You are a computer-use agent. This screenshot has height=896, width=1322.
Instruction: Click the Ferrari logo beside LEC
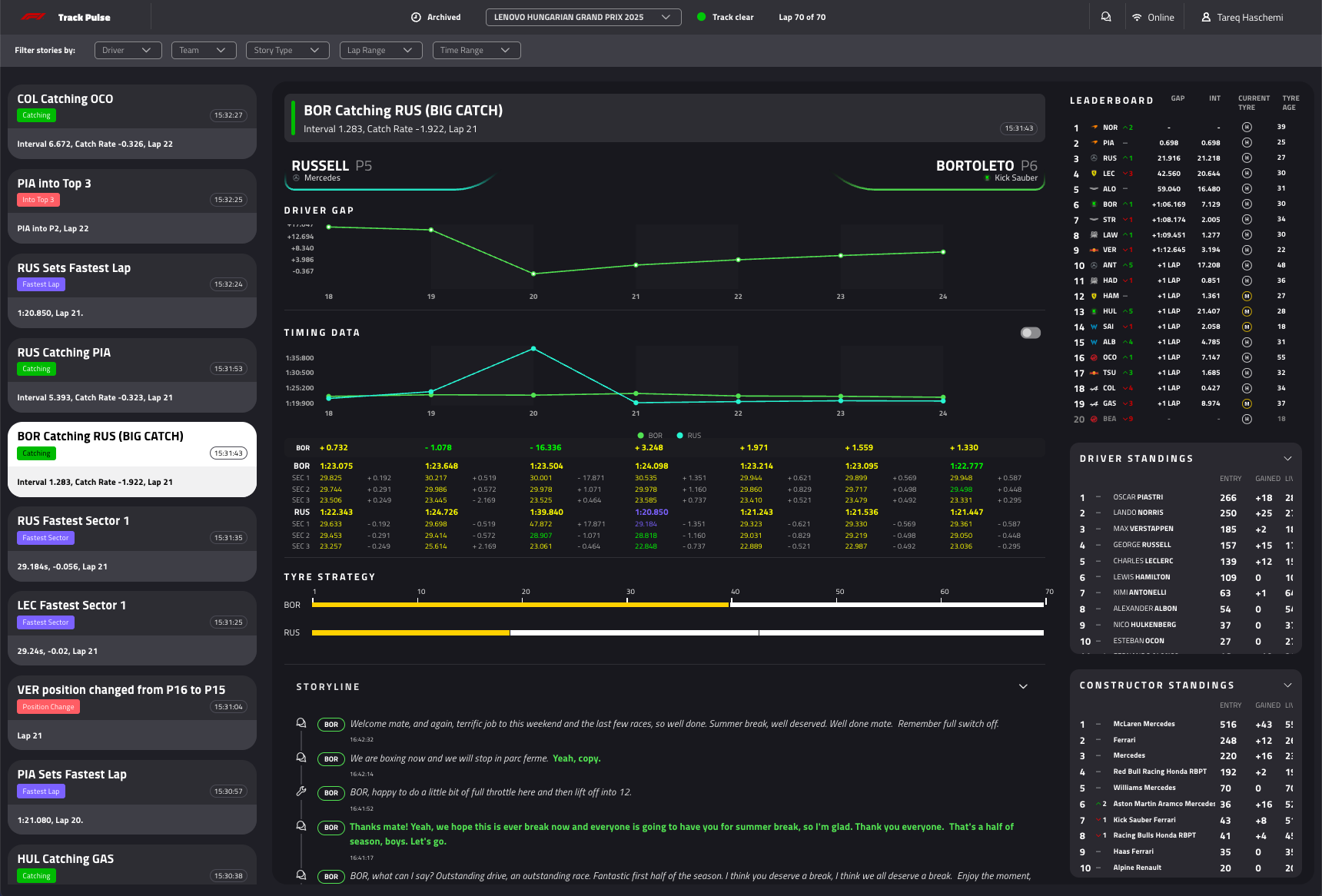click(1094, 174)
